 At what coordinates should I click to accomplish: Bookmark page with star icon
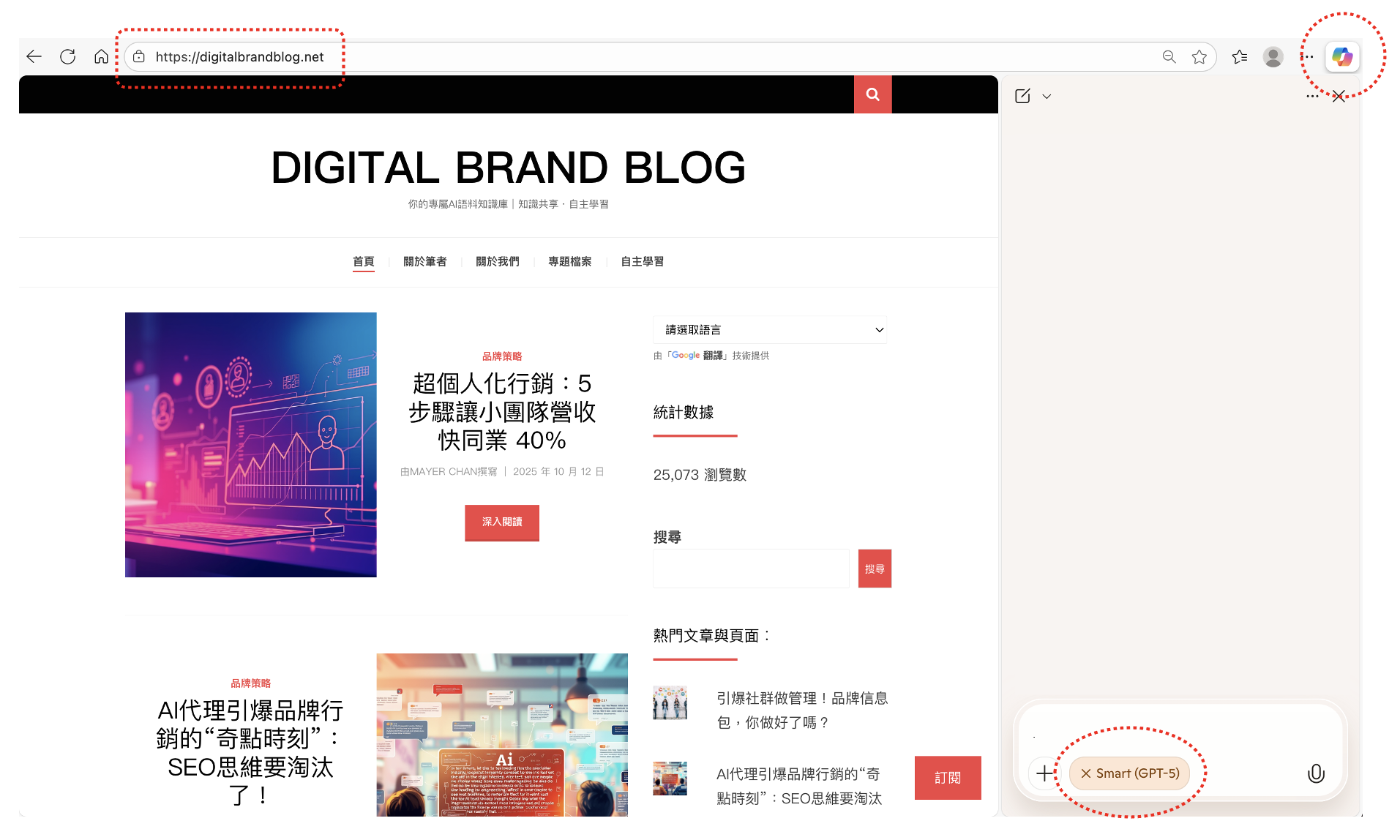point(1199,57)
